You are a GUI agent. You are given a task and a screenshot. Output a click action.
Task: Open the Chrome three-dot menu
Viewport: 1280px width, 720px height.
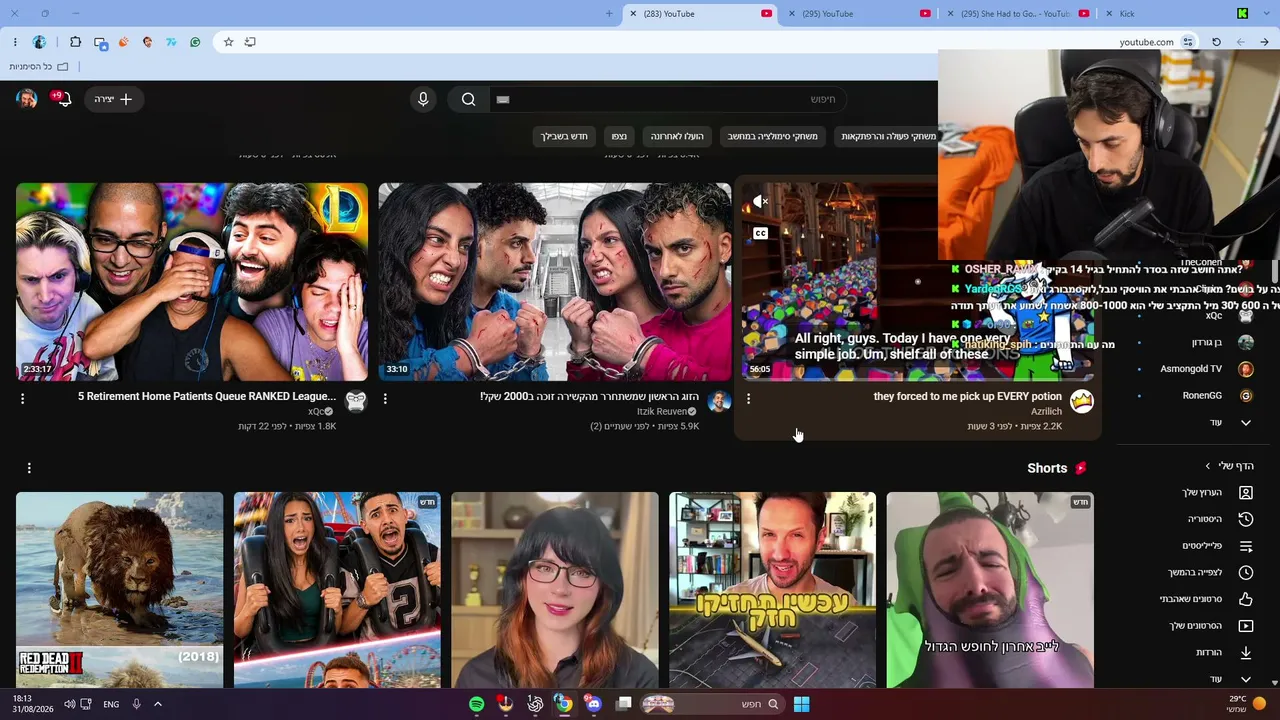pos(15,42)
